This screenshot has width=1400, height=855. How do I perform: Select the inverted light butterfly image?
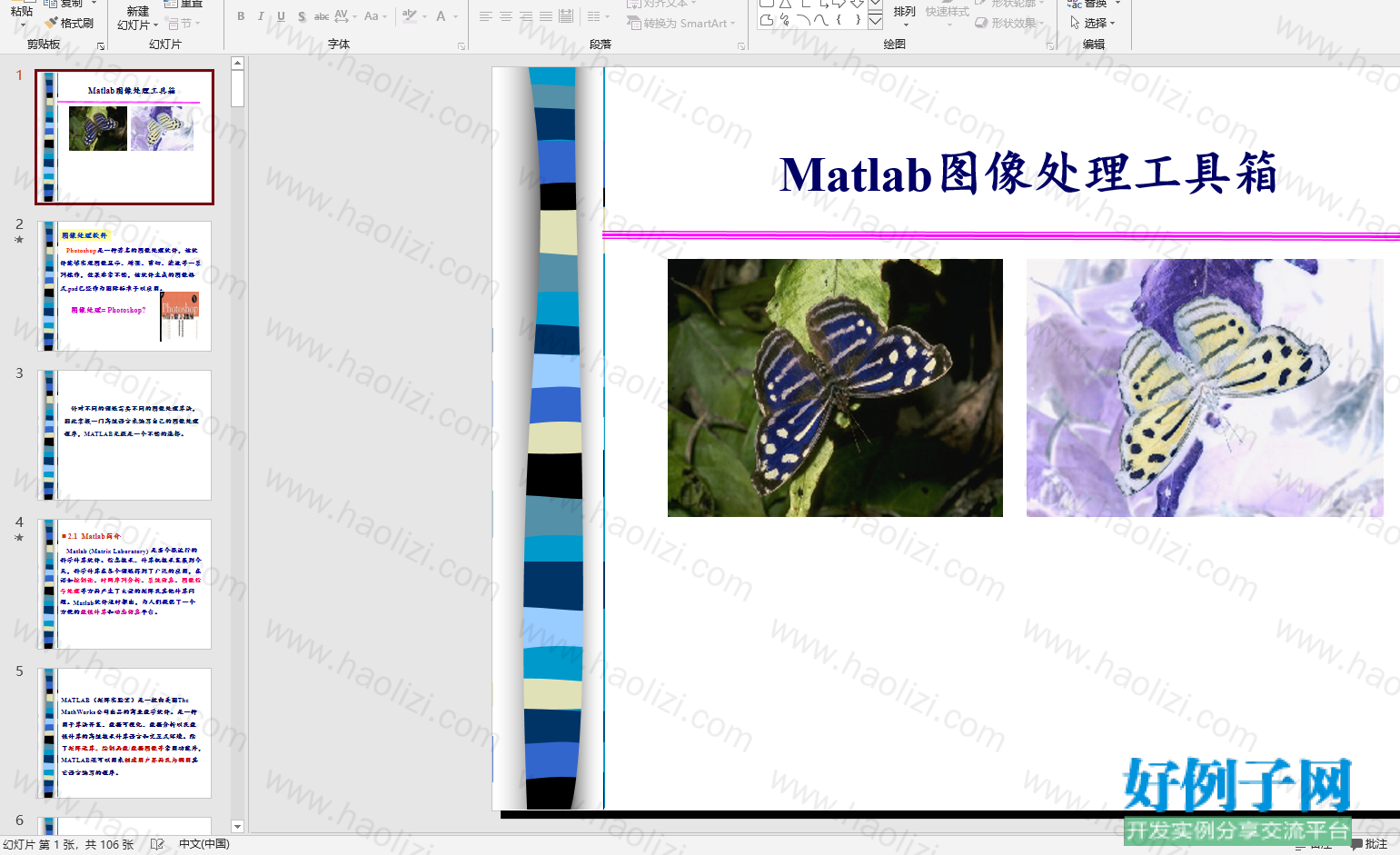coord(1205,388)
